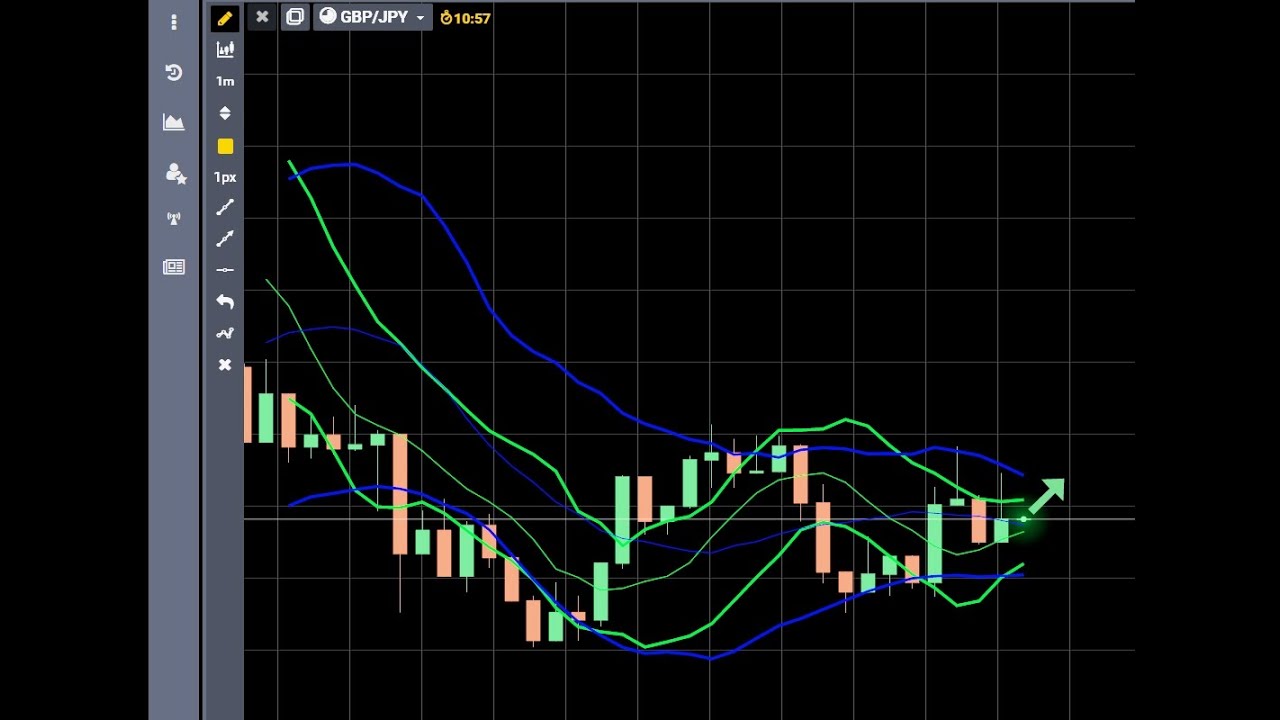Image resolution: width=1280 pixels, height=720 pixels.
Task: Select the arrow ray line tool
Action: (225, 238)
